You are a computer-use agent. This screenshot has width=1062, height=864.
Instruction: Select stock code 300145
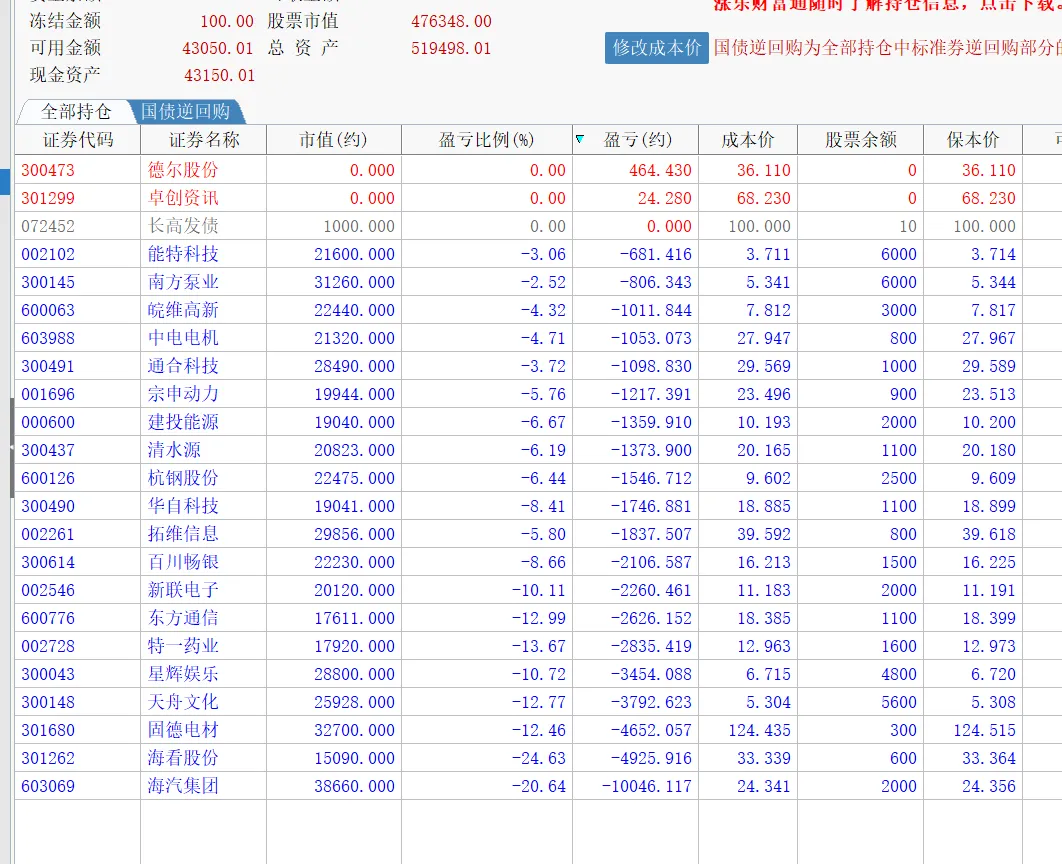pos(48,282)
